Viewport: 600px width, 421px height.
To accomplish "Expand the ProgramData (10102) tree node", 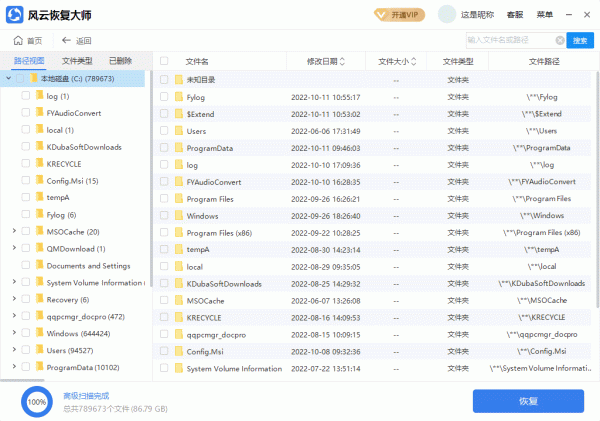I will point(13,367).
